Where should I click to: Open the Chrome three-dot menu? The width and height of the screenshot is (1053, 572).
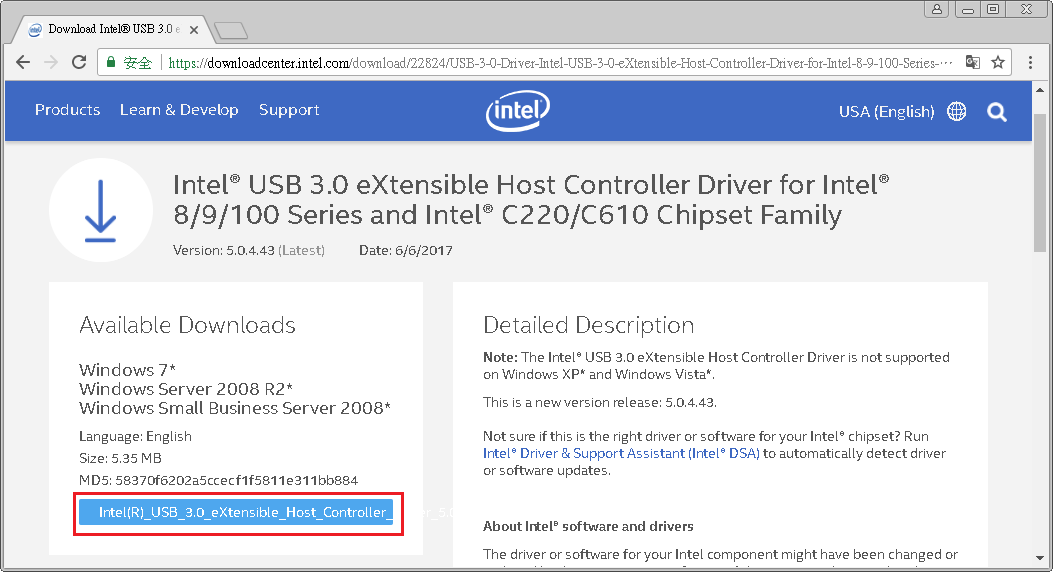click(x=1030, y=62)
